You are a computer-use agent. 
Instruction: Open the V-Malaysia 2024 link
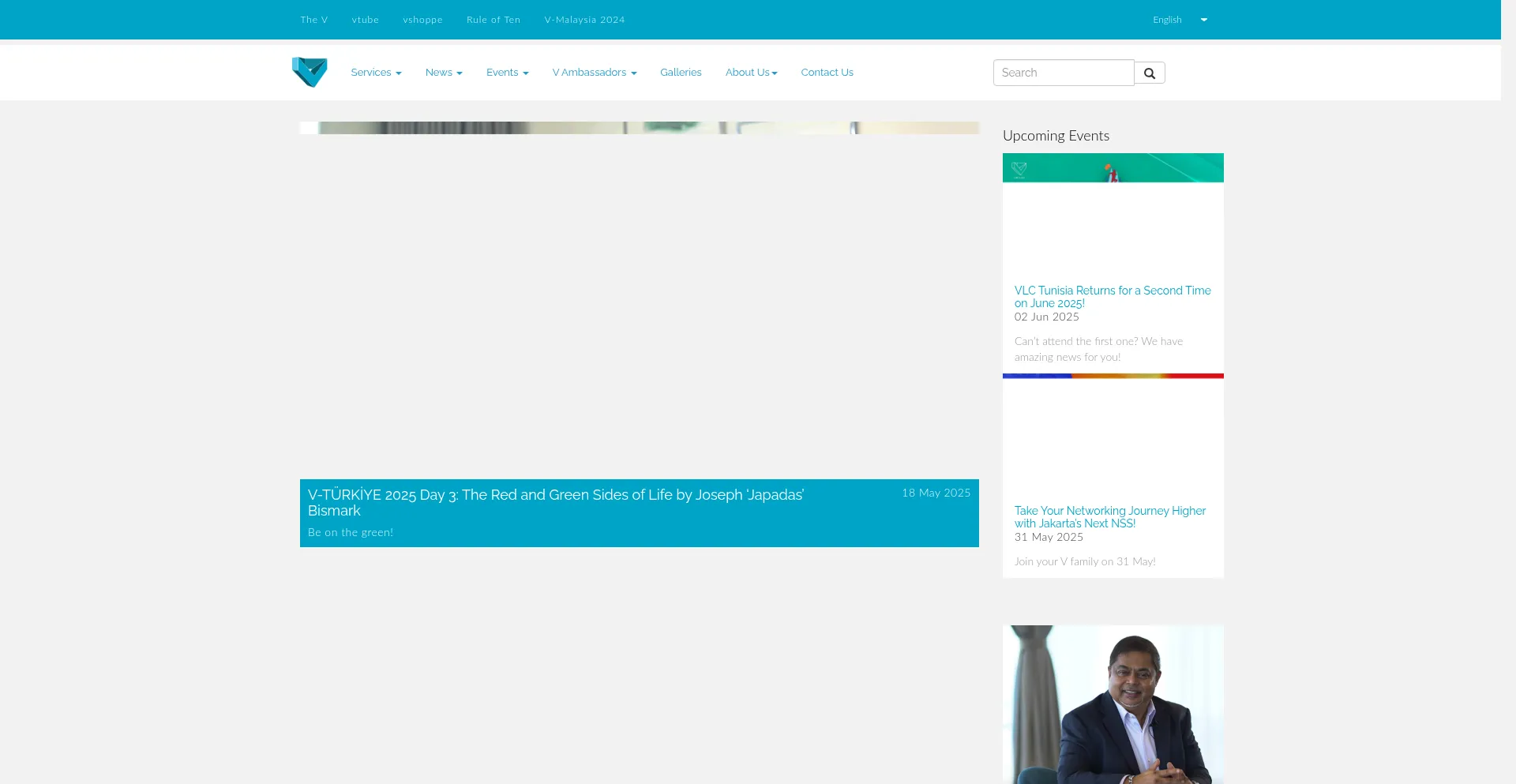[x=584, y=20]
